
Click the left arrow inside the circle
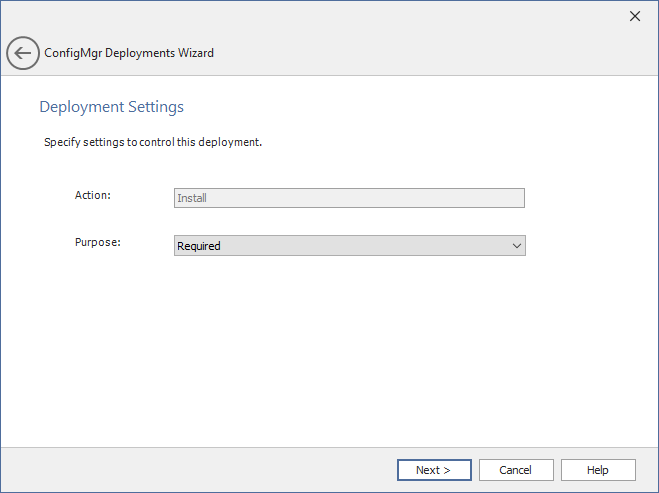click(23, 53)
